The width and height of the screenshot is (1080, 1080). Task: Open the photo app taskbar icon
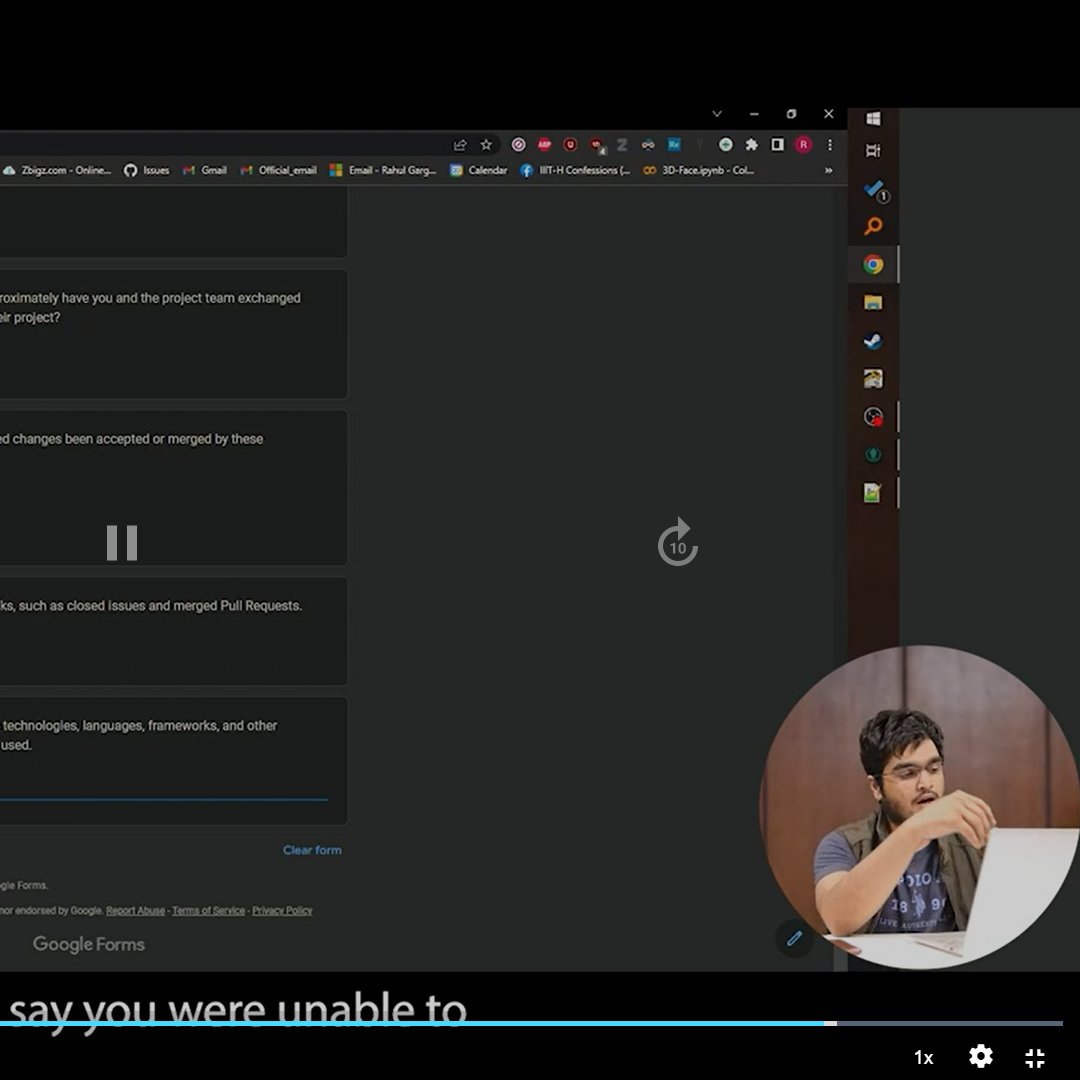click(873, 379)
